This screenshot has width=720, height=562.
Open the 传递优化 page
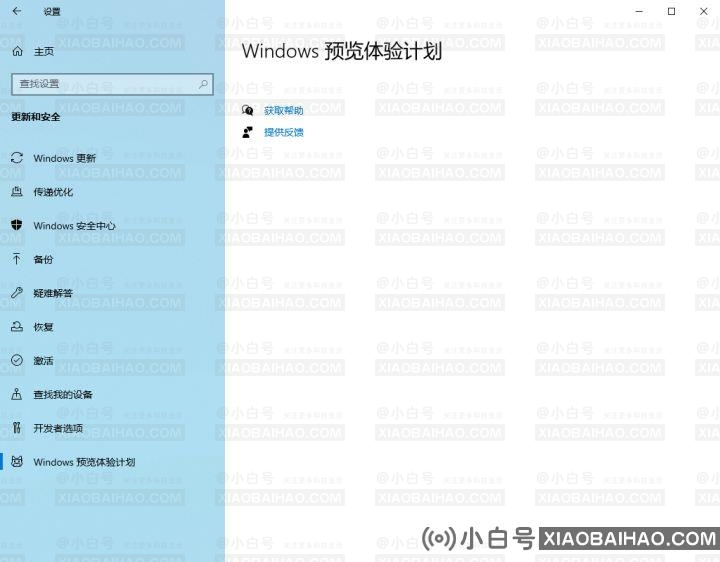click(53, 192)
